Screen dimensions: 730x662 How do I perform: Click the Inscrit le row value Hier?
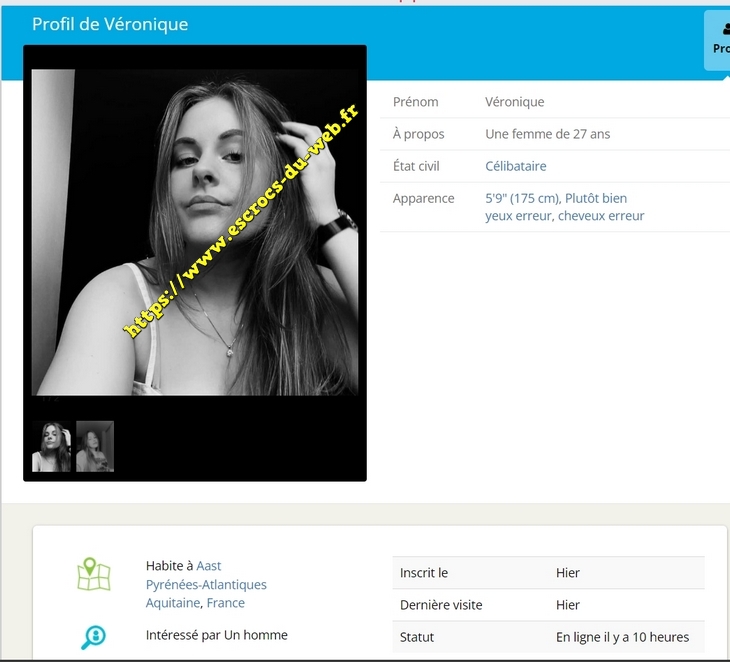pos(568,573)
